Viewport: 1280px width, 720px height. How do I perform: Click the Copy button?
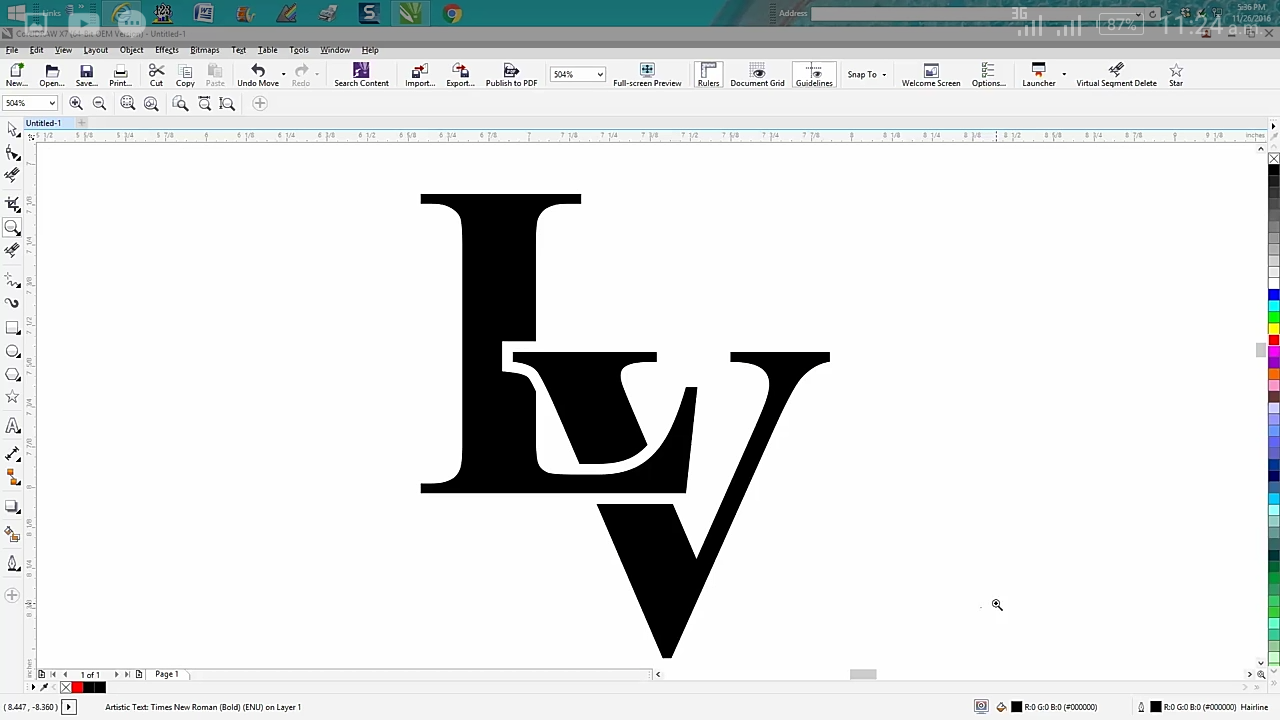click(x=185, y=75)
